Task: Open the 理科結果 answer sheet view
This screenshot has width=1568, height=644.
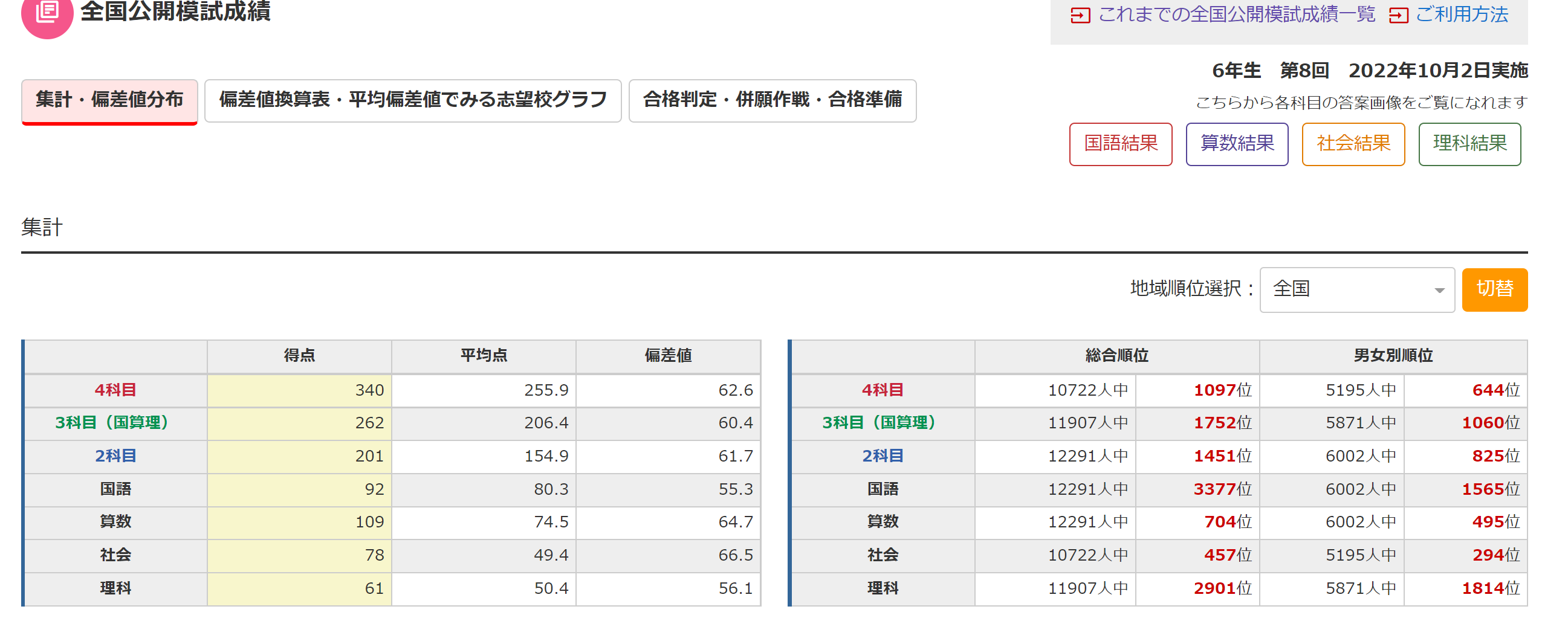Action: [1468, 144]
